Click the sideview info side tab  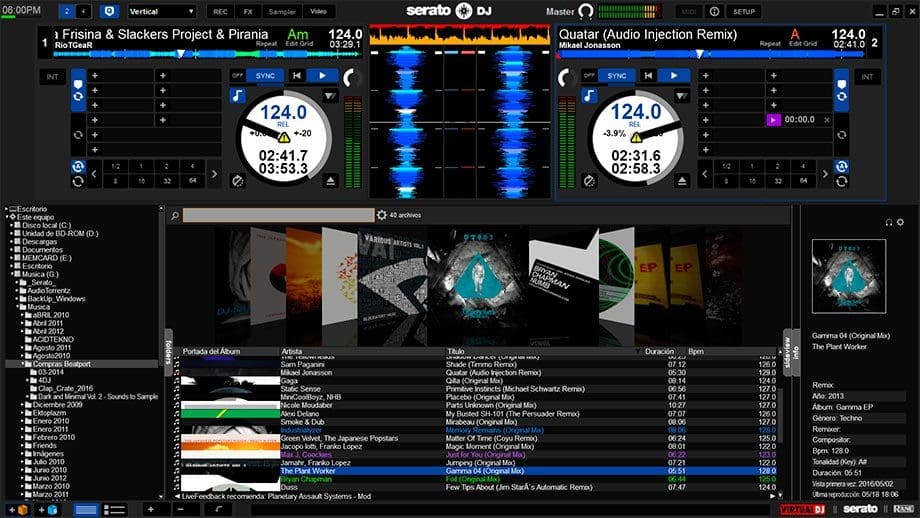[791, 352]
